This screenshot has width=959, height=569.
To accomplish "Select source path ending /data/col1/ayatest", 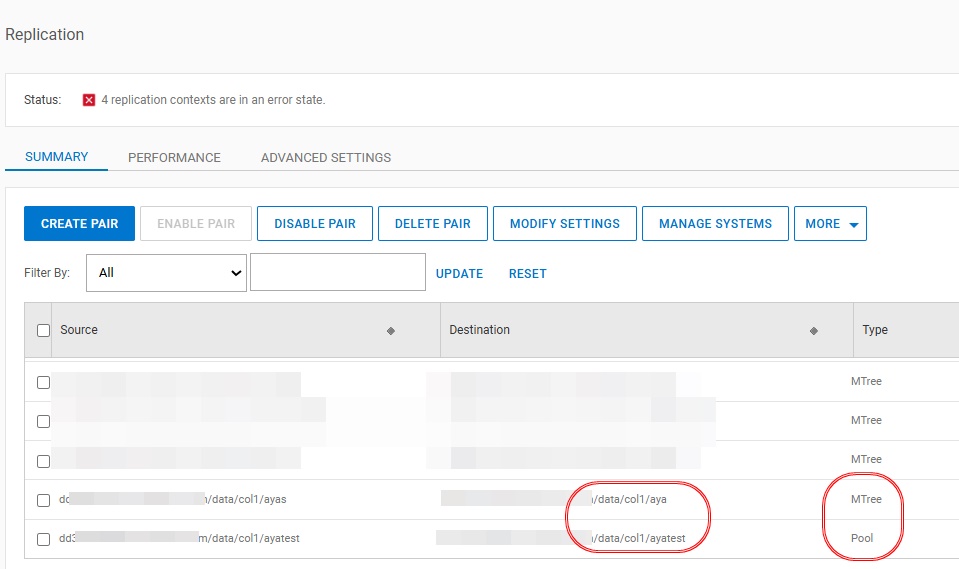I will click(x=179, y=538).
